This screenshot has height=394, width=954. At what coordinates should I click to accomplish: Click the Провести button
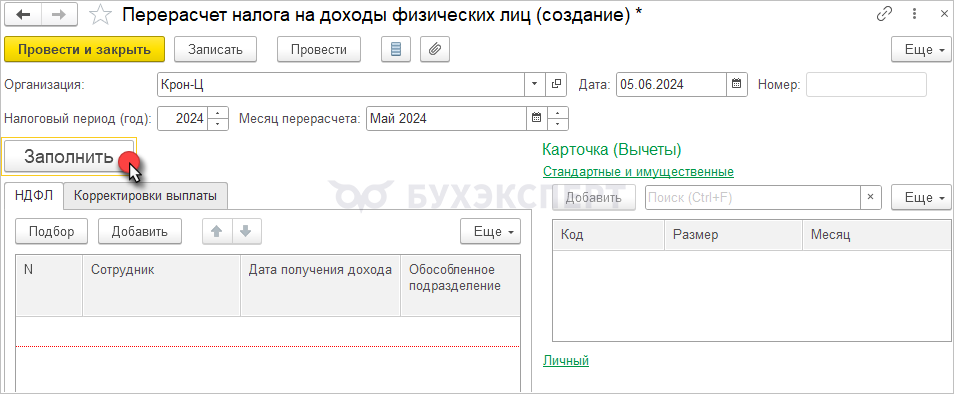[x=319, y=49]
